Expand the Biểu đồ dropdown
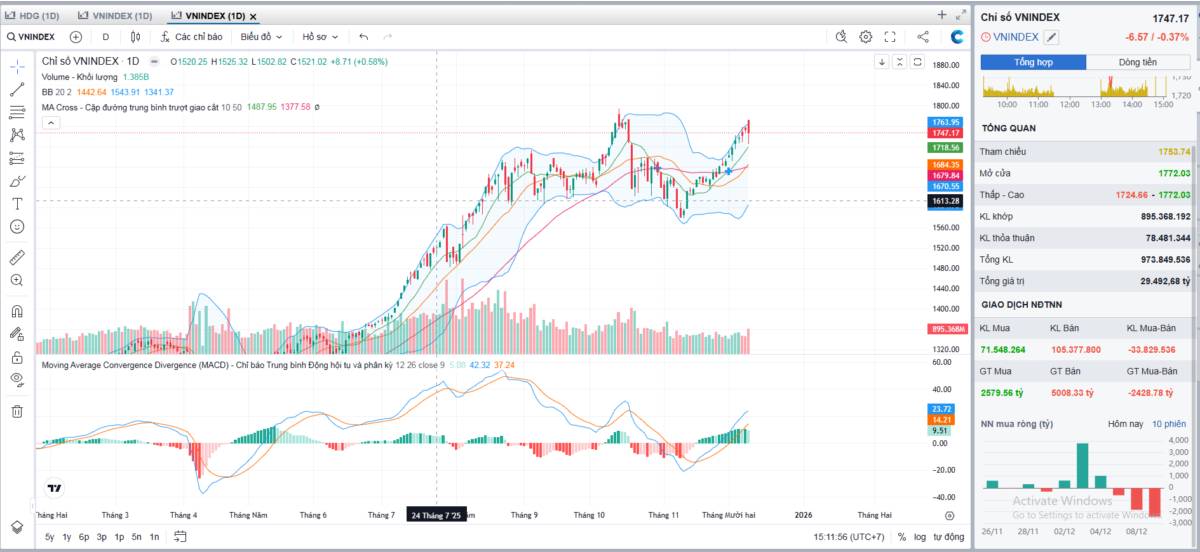The width and height of the screenshot is (1200, 552). point(261,37)
